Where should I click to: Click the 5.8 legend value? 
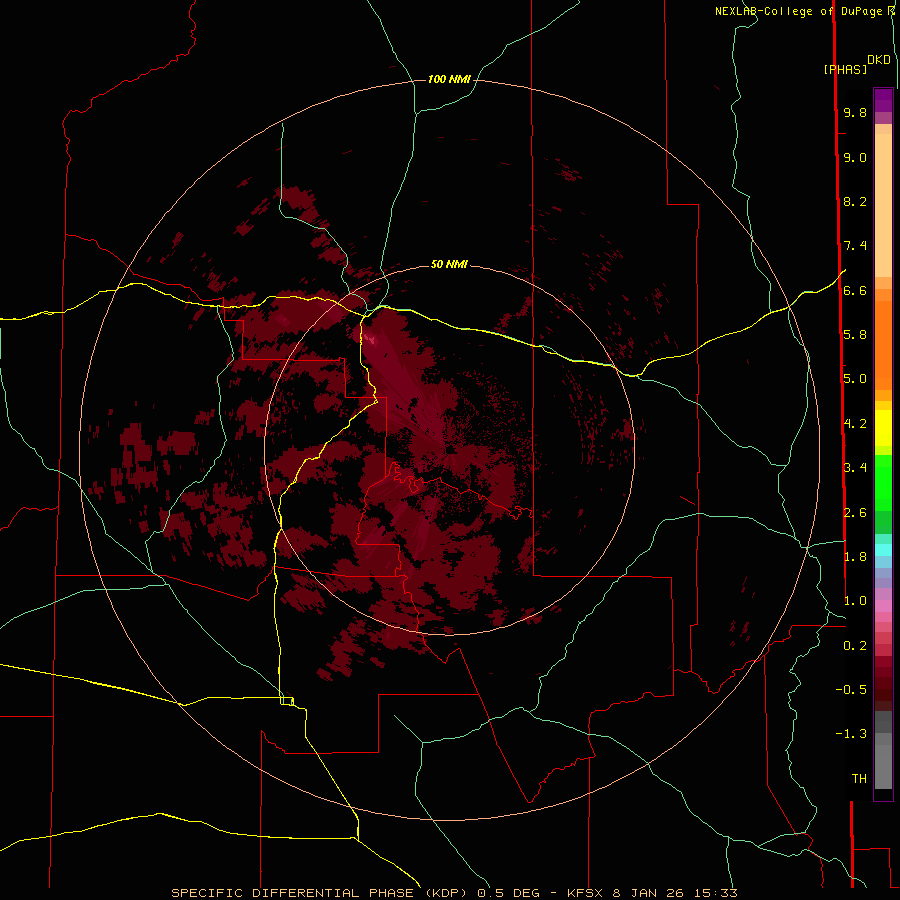(x=855, y=335)
